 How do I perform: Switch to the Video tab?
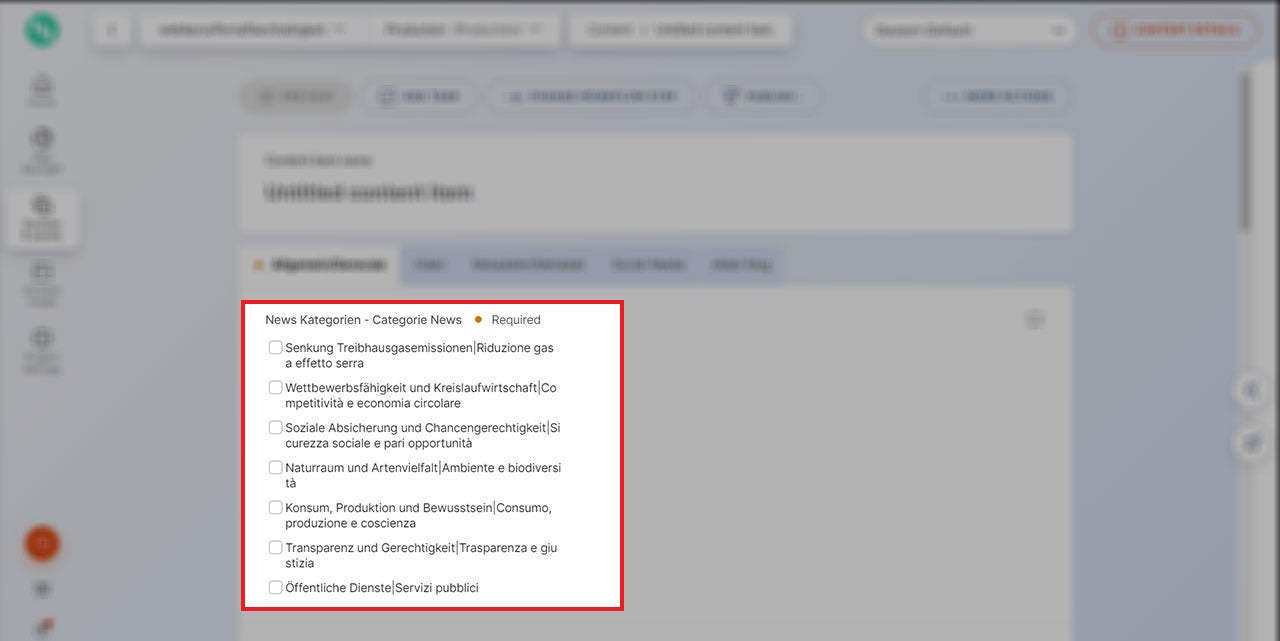click(x=429, y=265)
